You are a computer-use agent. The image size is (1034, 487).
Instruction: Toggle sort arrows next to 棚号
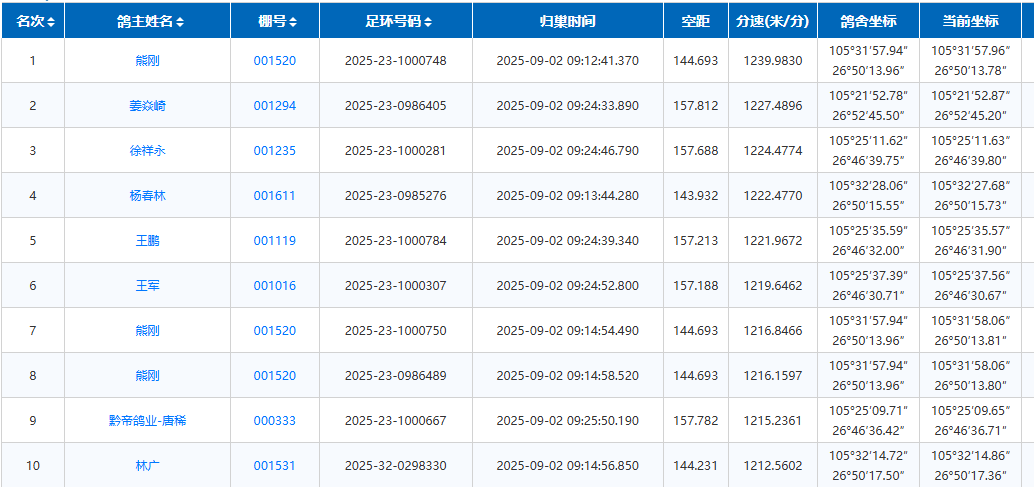(x=293, y=21)
